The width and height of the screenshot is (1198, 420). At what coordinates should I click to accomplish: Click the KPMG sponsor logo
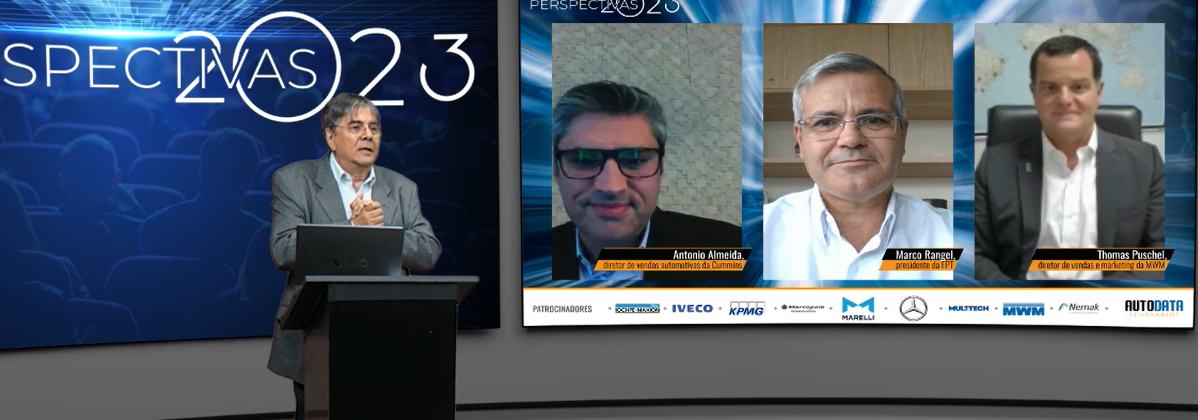point(746,309)
